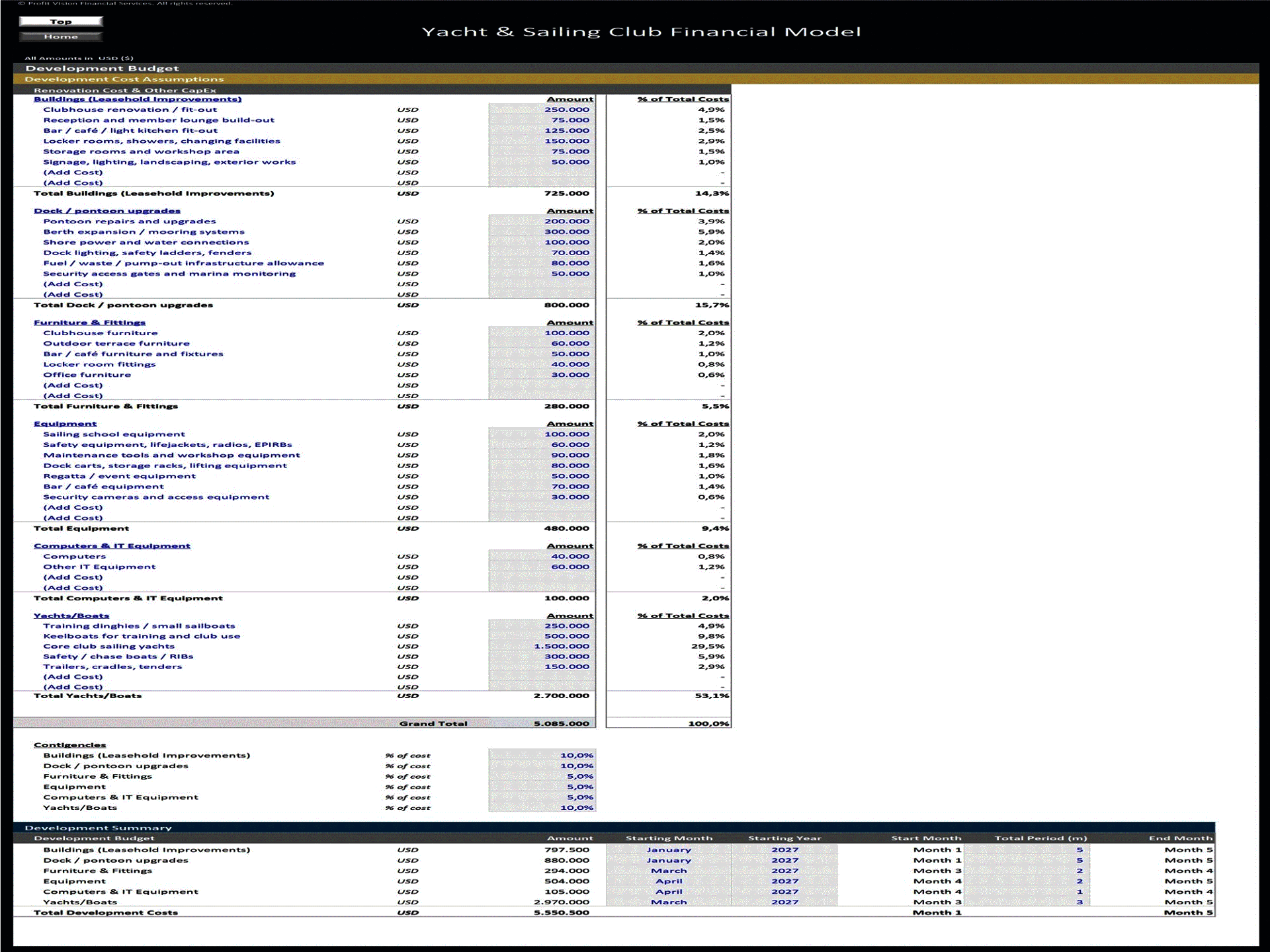
Task: Select the Other IT Equipment amount cell
Action: pyautogui.click(x=542, y=567)
